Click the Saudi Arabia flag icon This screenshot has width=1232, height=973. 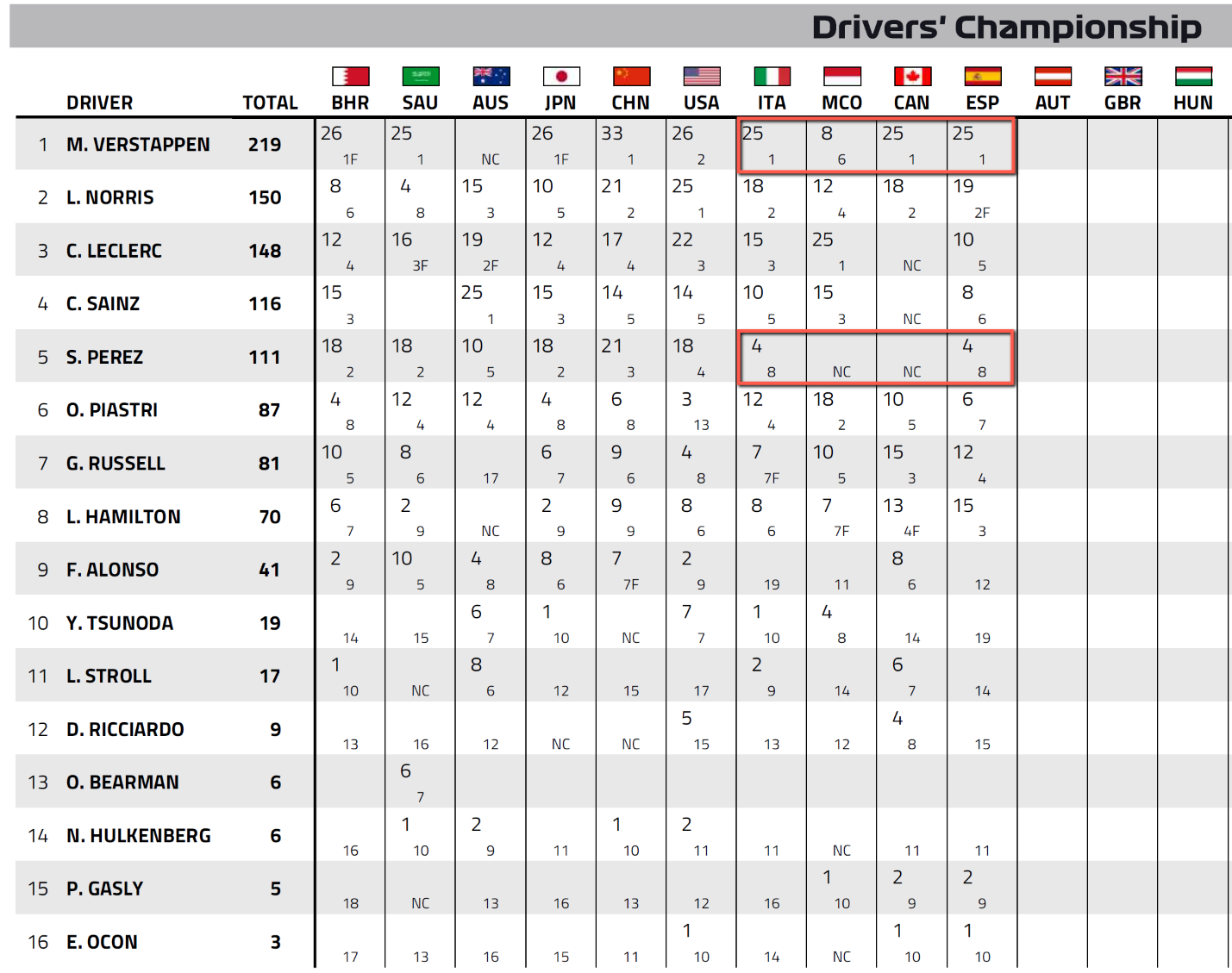coord(421,77)
